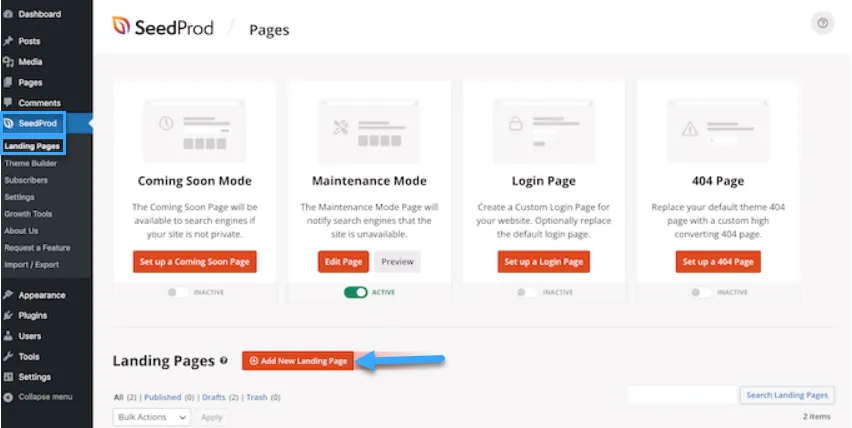Preview the Maintenance Mode page

point(397,262)
